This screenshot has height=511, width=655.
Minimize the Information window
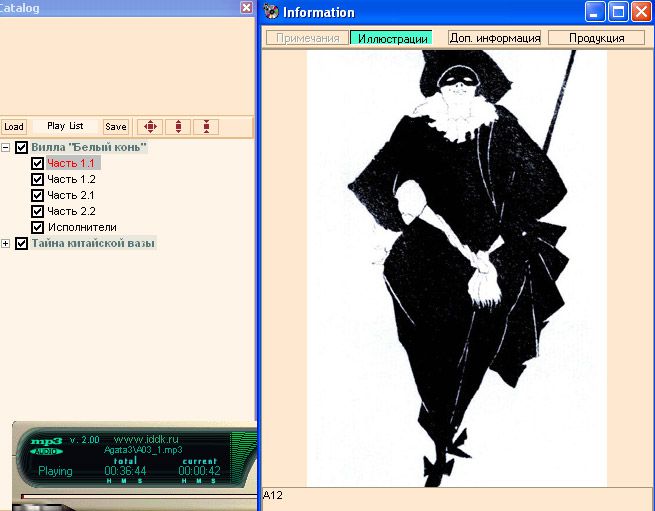click(596, 12)
